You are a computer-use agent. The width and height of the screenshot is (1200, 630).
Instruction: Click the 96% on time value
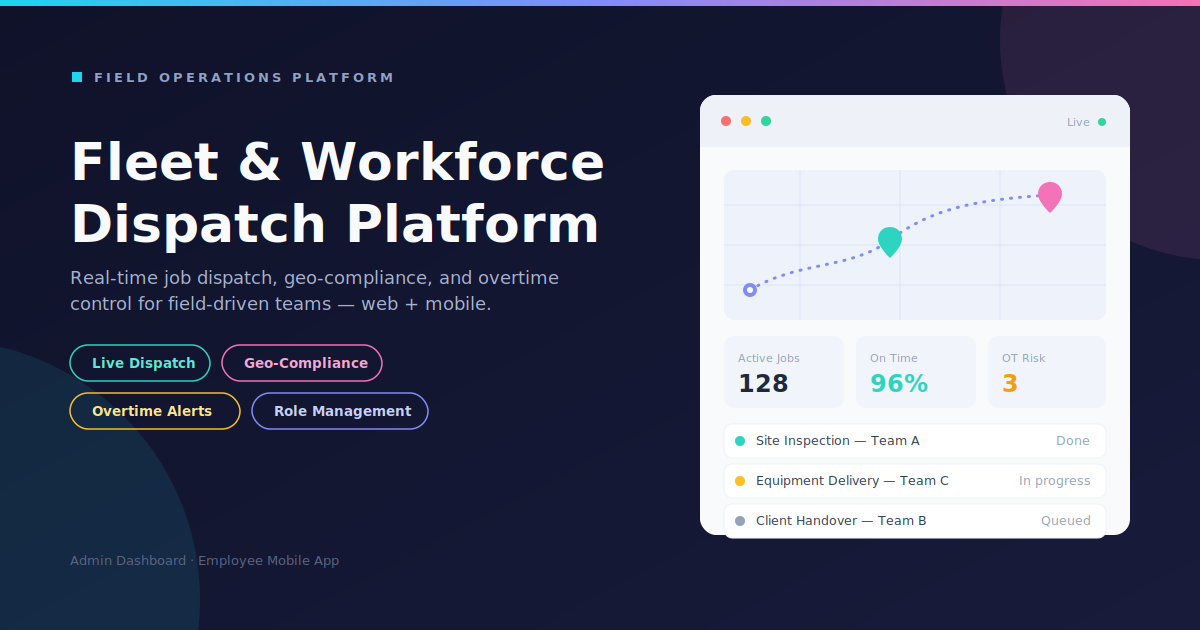[899, 384]
